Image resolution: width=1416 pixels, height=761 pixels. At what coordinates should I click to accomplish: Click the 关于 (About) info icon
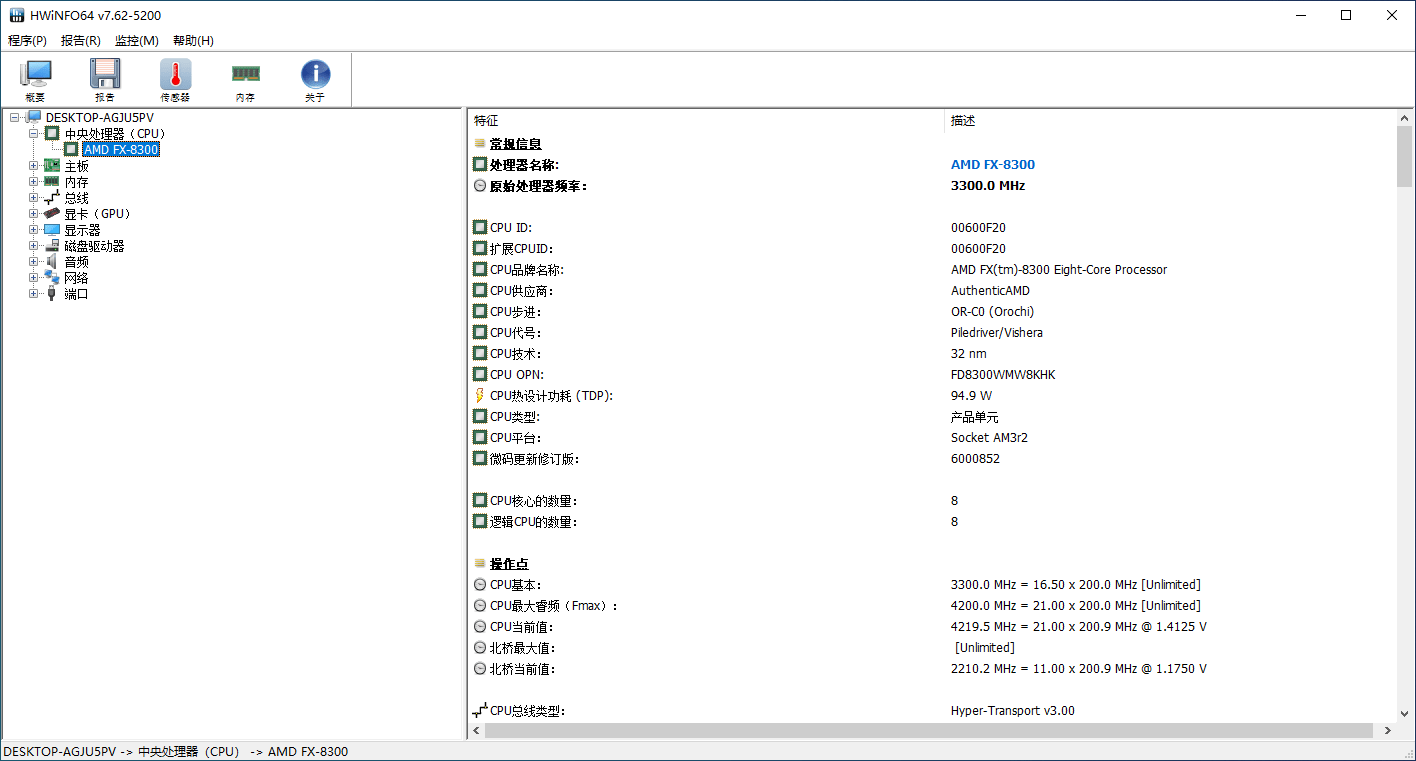tap(315, 73)
